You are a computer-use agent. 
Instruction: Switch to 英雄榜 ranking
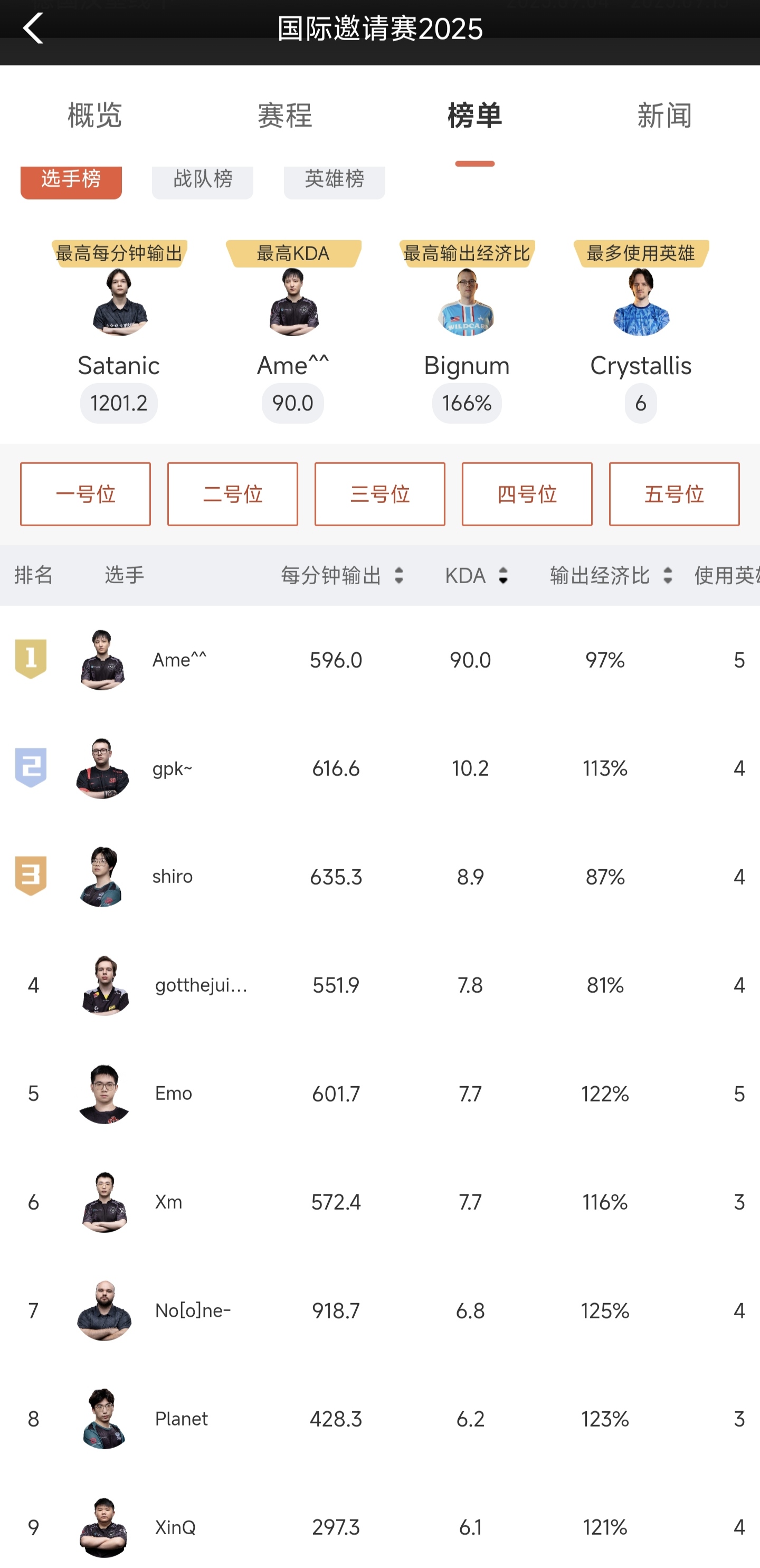334,181
